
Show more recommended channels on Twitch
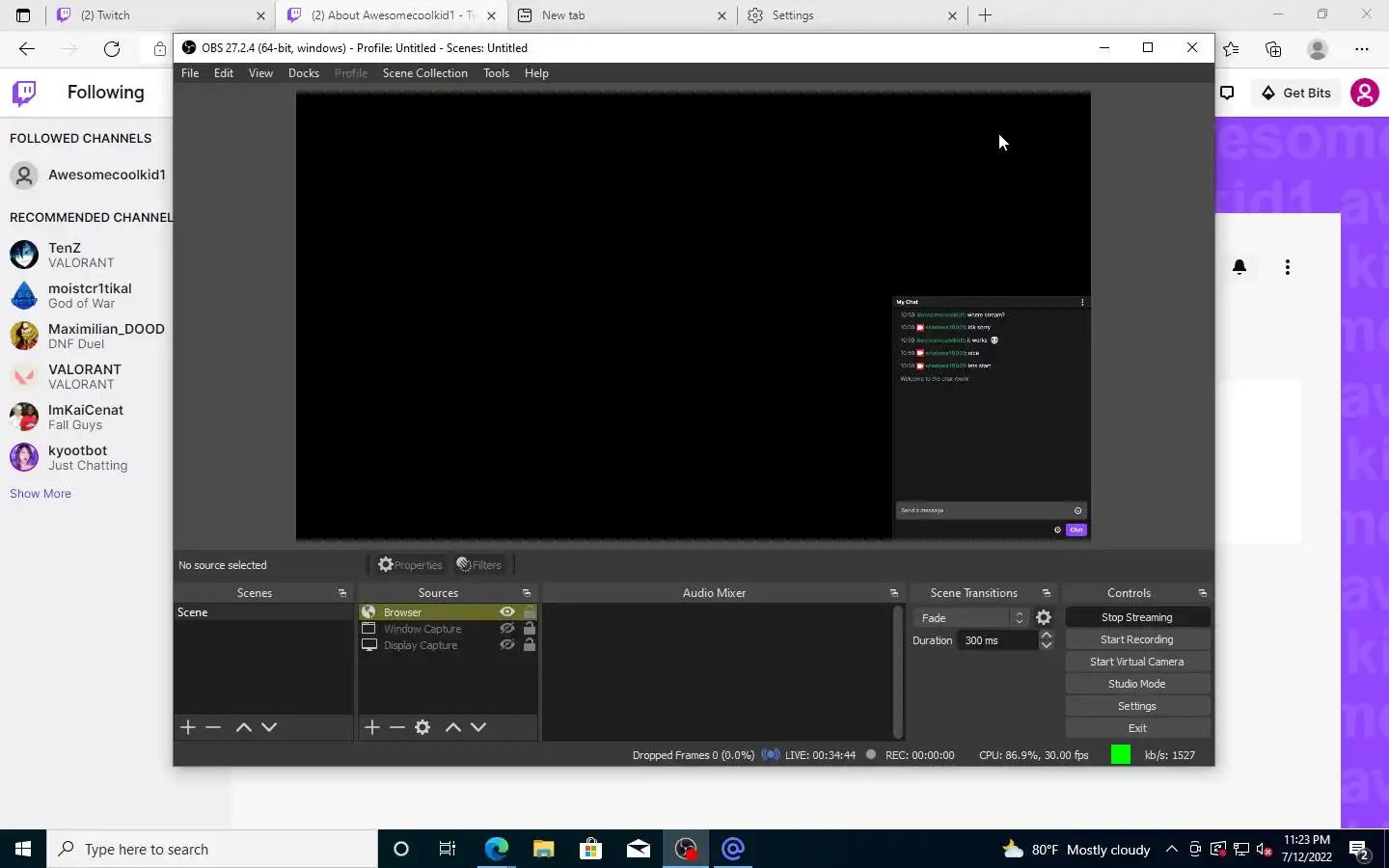pos(41,494)
